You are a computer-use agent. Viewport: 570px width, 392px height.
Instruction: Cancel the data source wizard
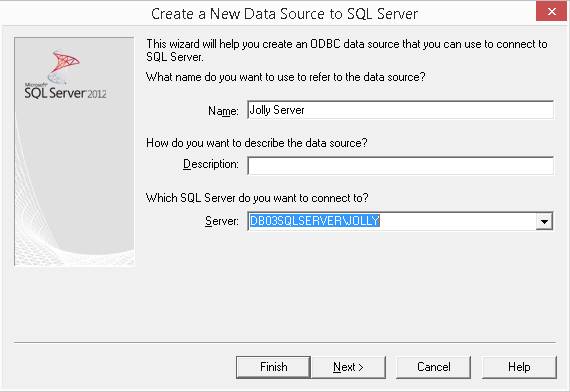point(434,367)
